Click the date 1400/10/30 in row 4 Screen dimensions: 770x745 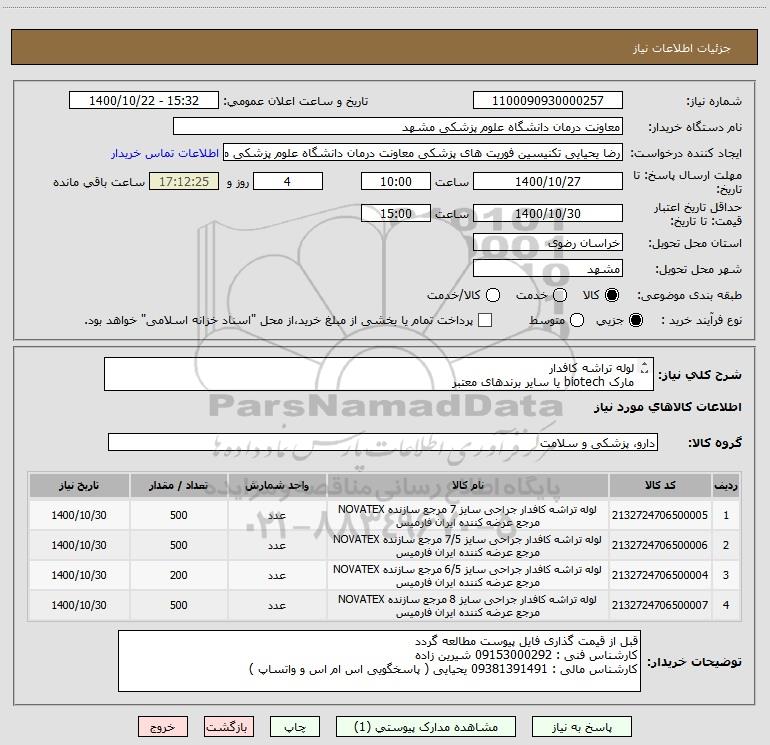[x=79, y=605]
